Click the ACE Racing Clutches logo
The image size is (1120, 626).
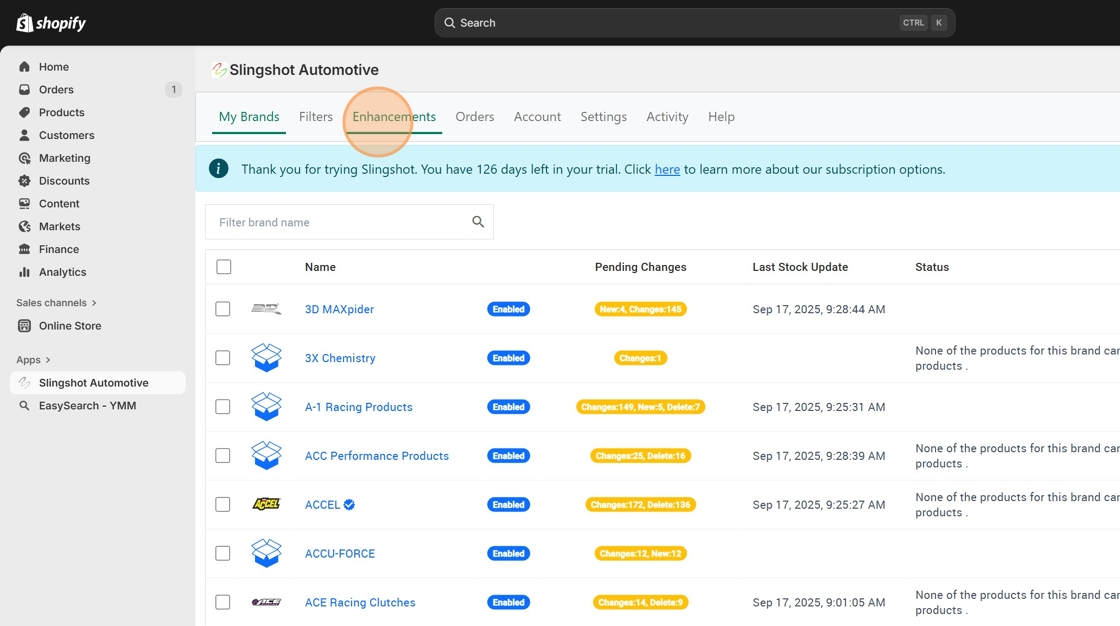[x=266, y=602]
